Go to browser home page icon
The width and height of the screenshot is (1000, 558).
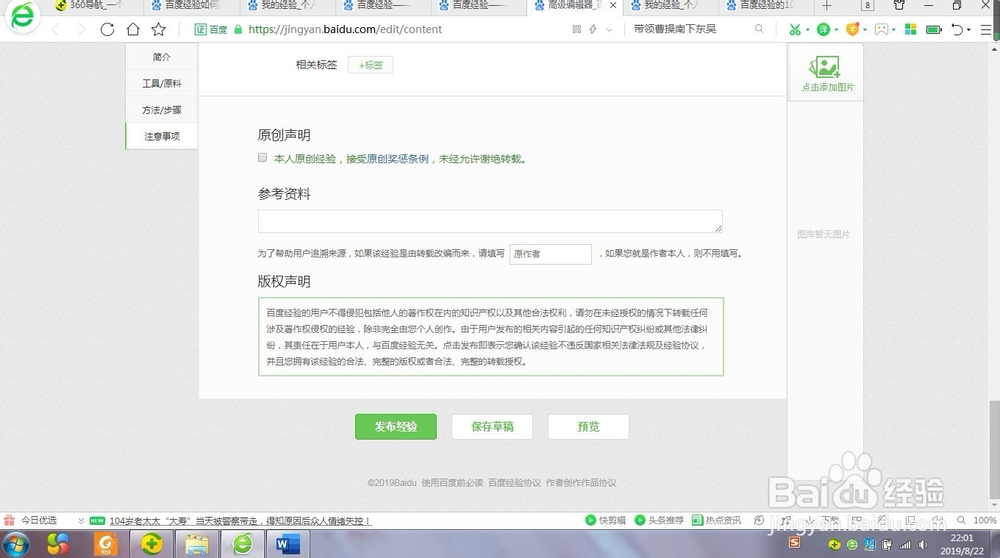(133, 29)
